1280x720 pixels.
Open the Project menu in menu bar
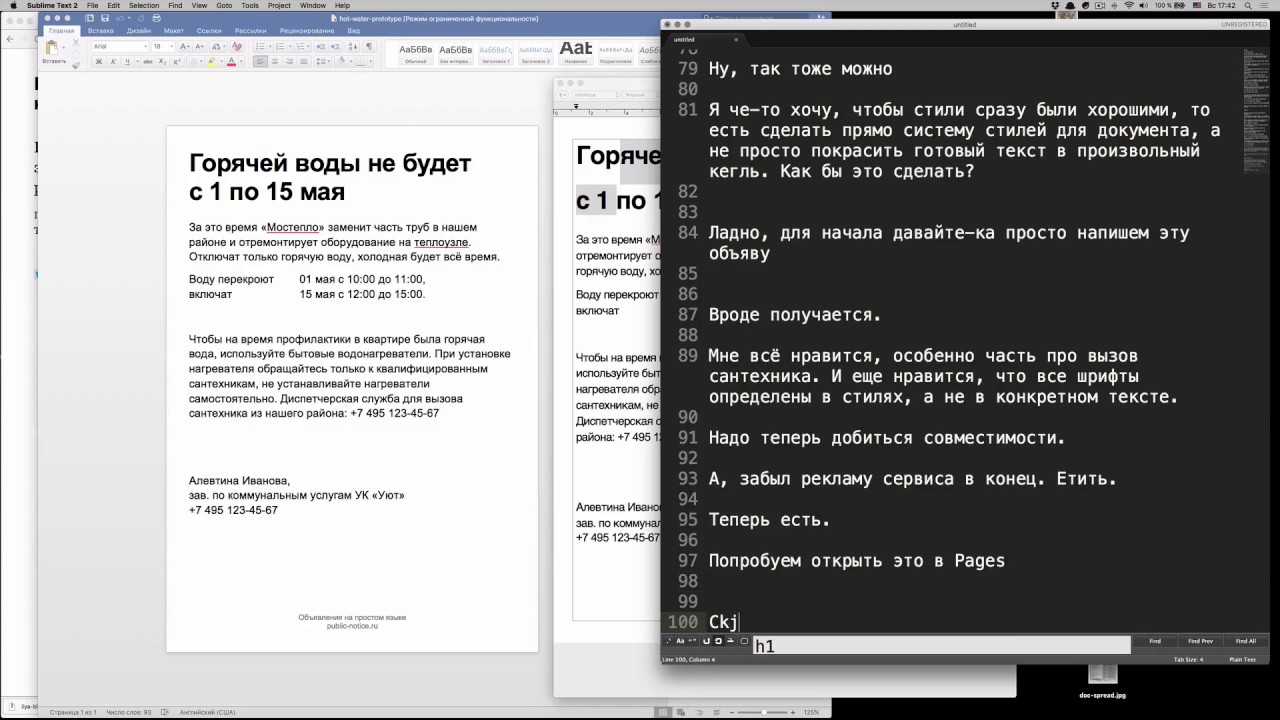coord(279,5)
